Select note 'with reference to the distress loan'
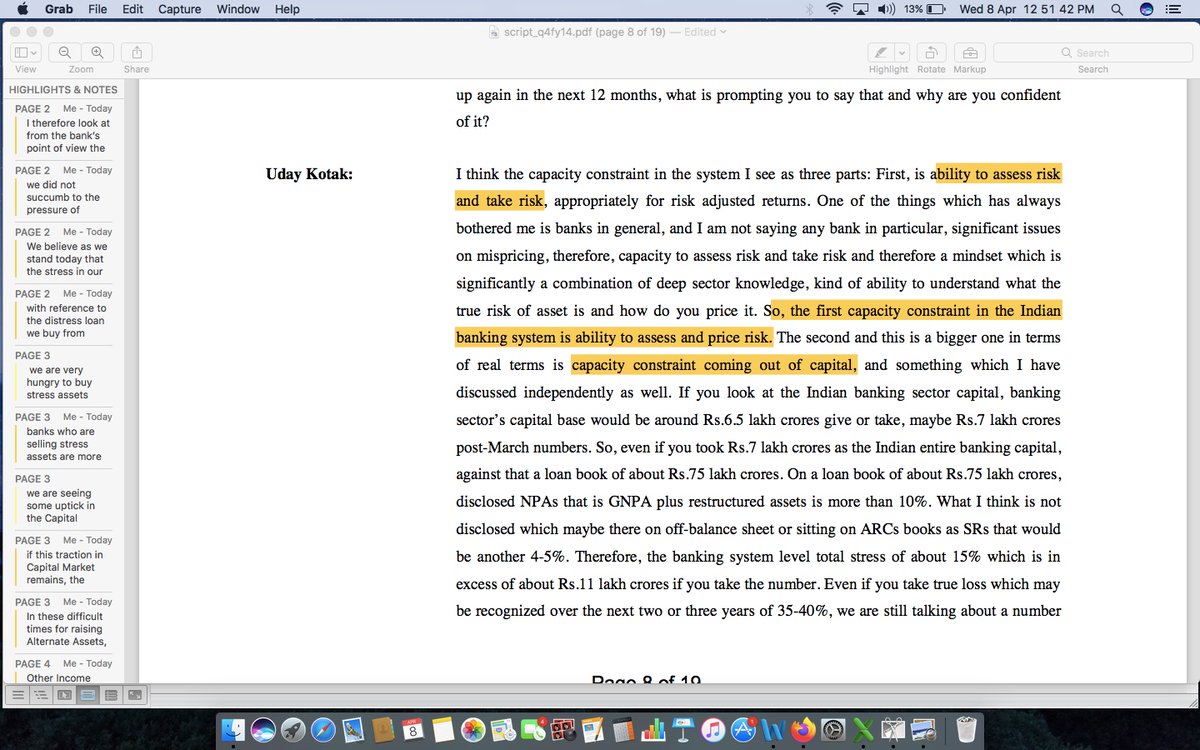Screen dimensions: 1200x750 click(x=63, y=314)
